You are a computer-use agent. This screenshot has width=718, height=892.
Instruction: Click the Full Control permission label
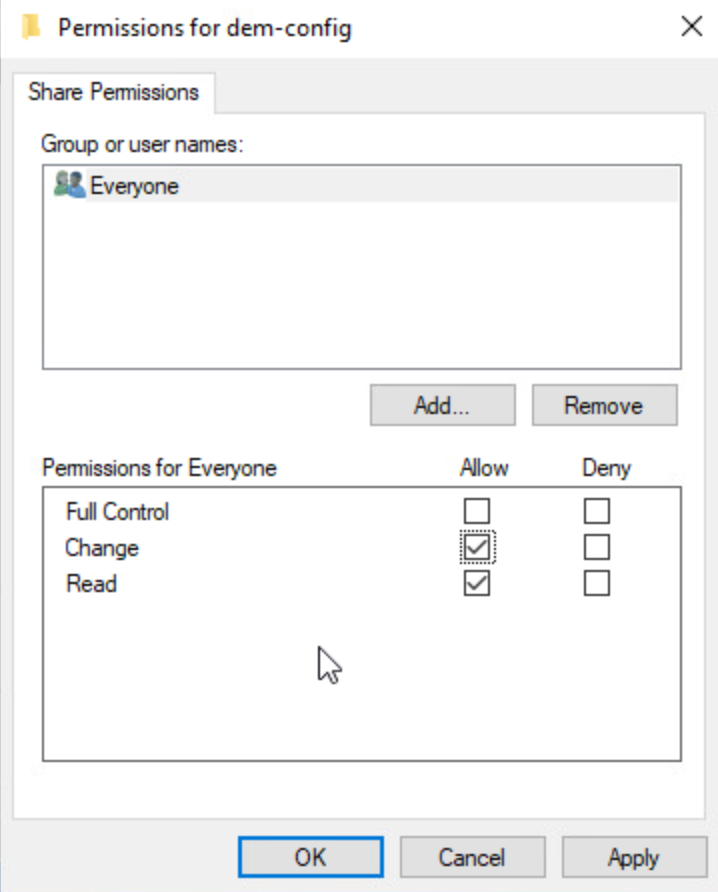click(x=117, y=512)
